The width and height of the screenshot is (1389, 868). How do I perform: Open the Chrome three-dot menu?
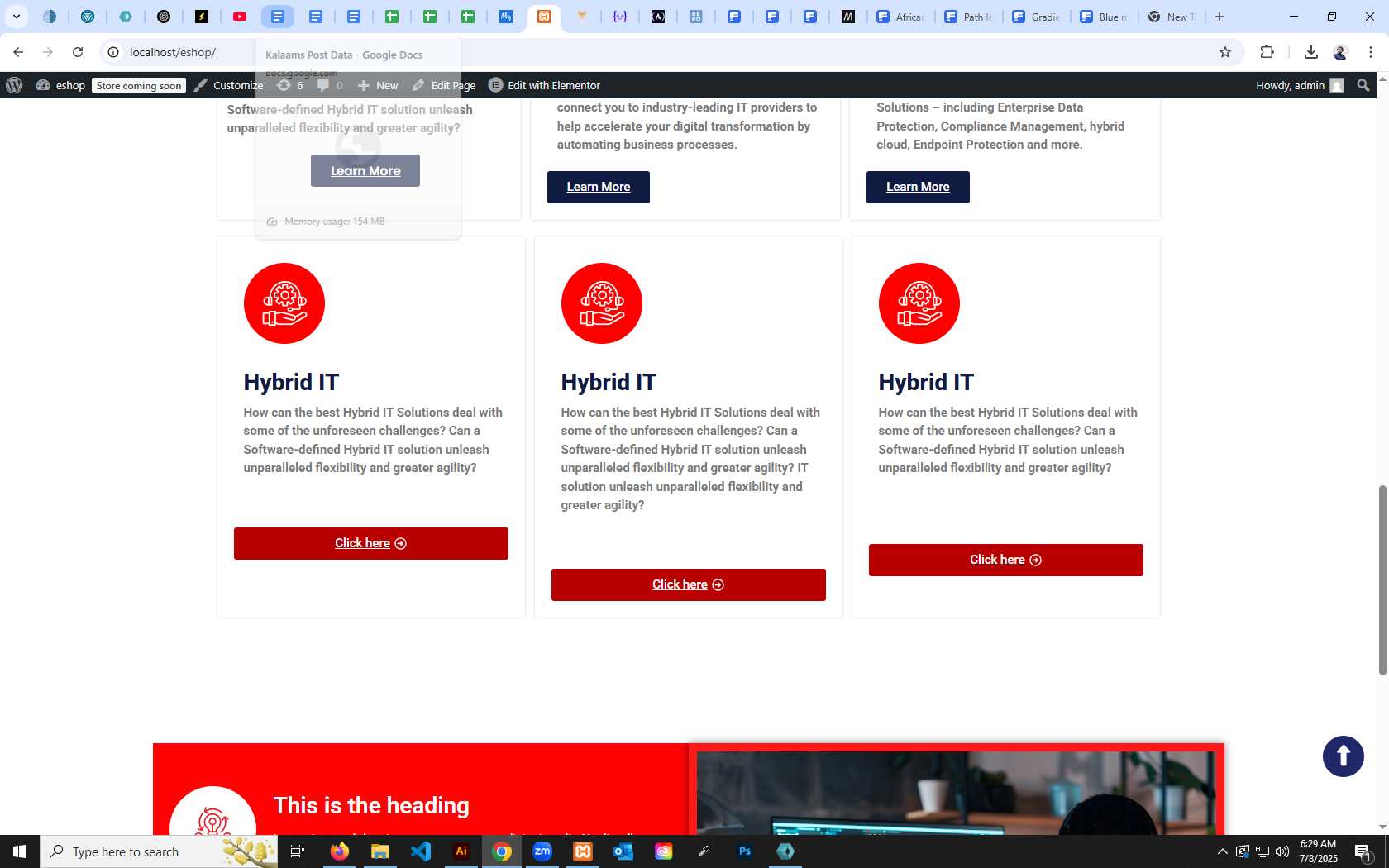tap(1371, 52)
